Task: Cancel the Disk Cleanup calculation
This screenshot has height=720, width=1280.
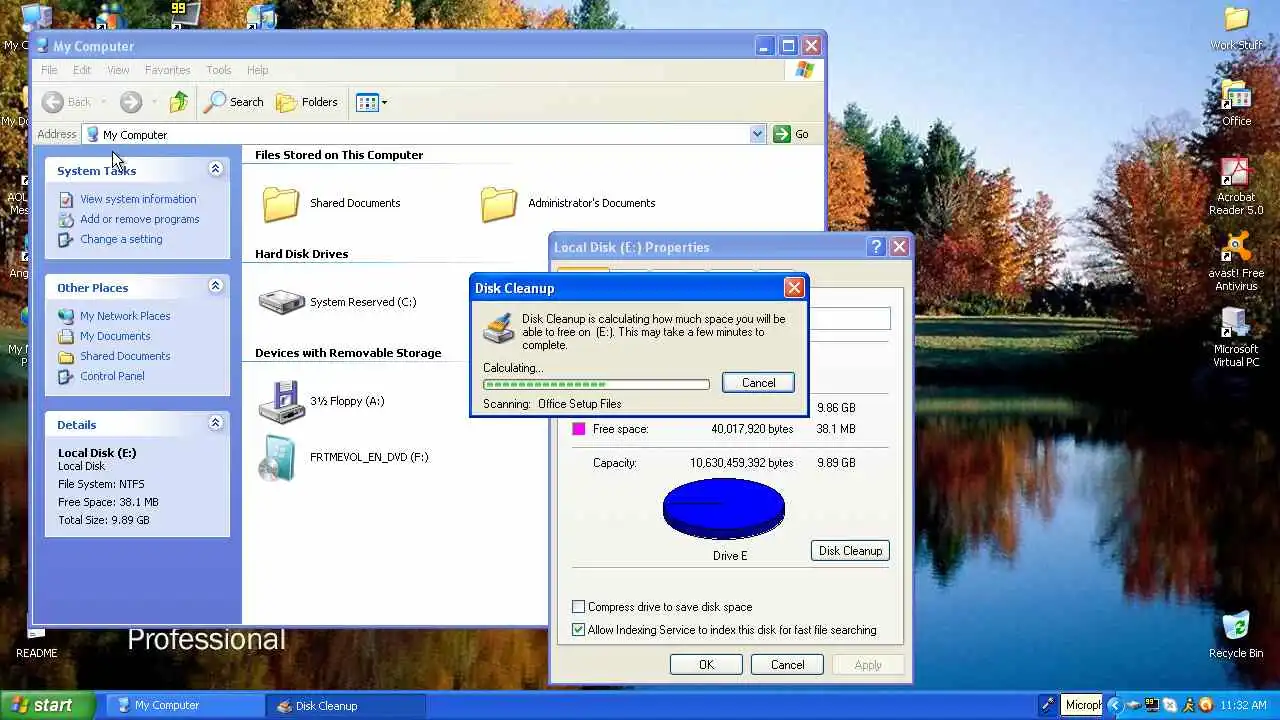Action: (758, 383)
